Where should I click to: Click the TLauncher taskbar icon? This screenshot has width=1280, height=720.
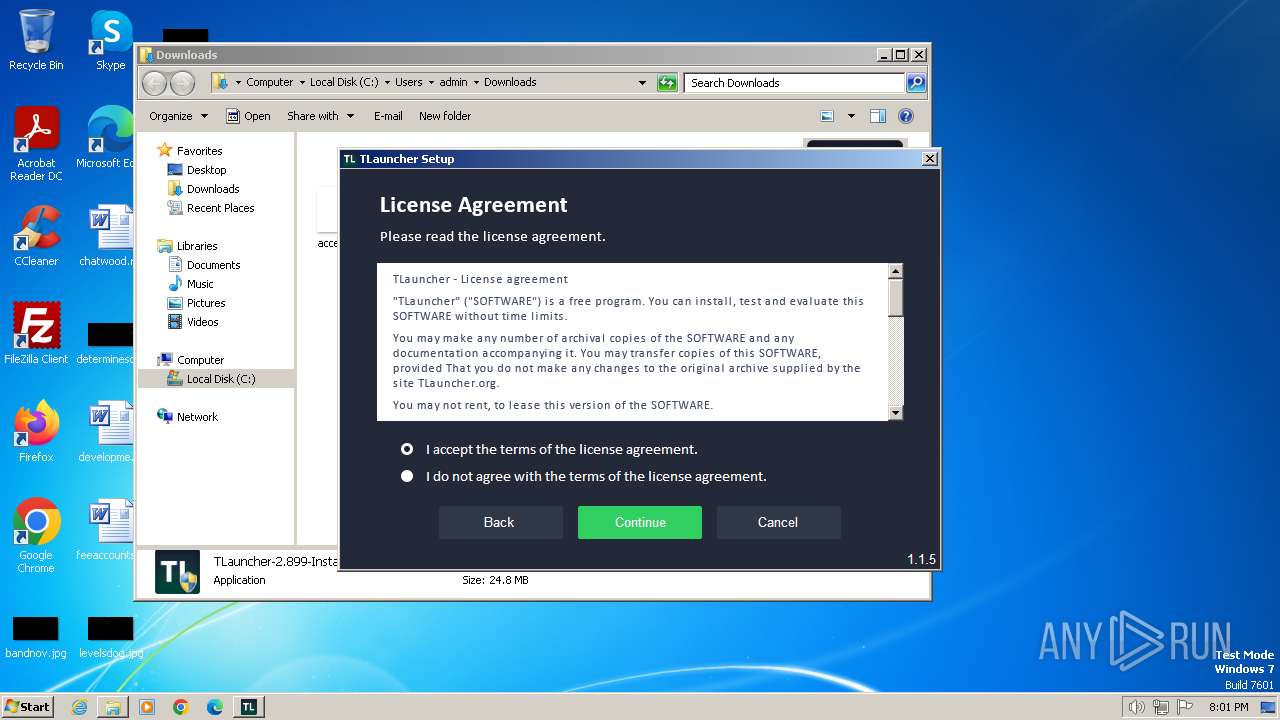[249, 707]
